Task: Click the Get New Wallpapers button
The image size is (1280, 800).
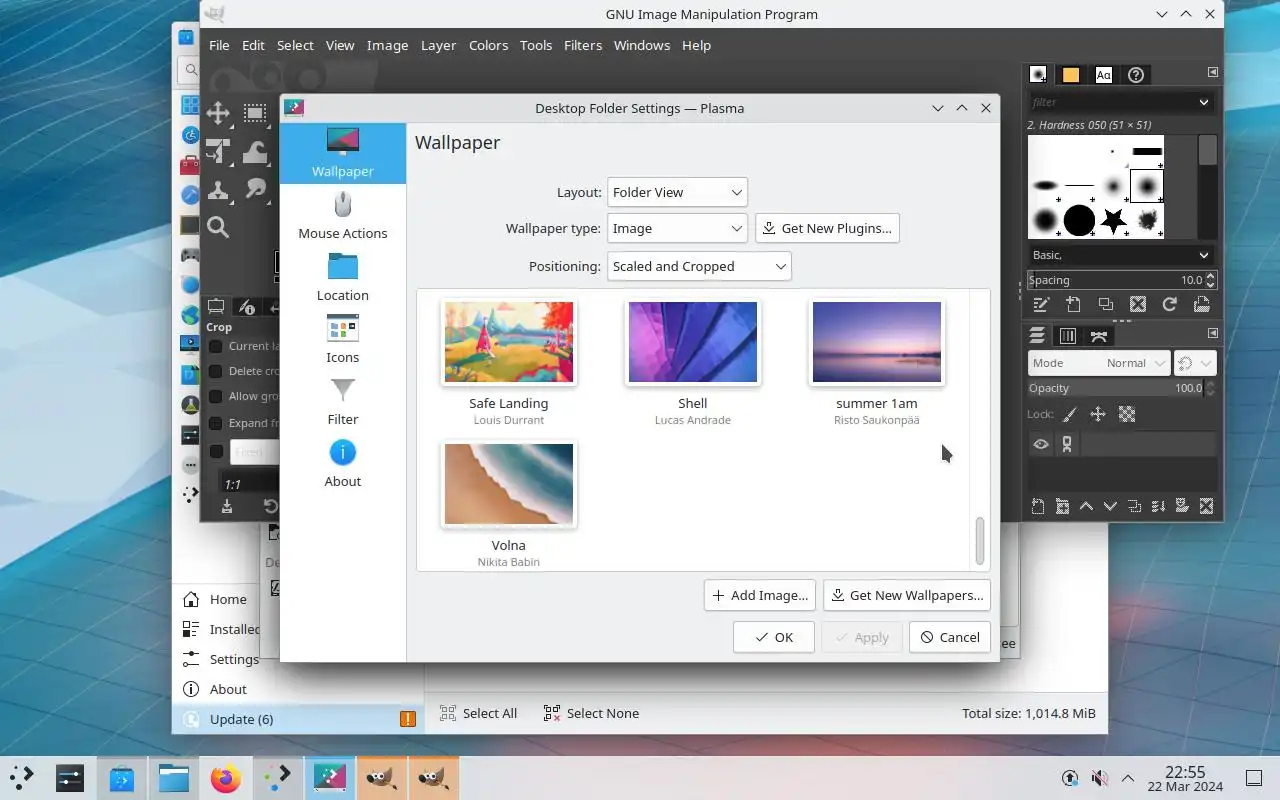Action: tap(907, 595)
